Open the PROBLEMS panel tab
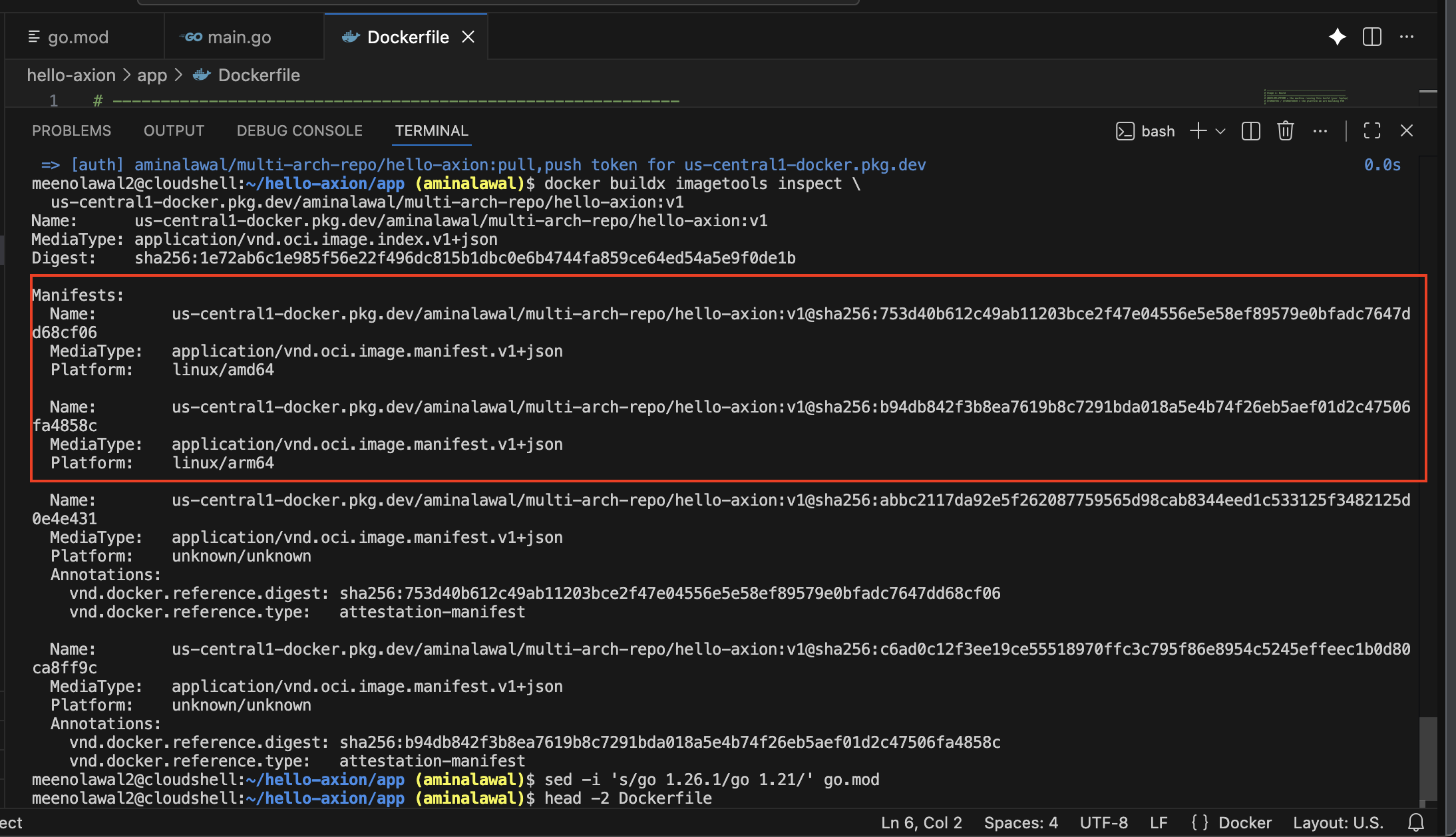 coord(72,130)
